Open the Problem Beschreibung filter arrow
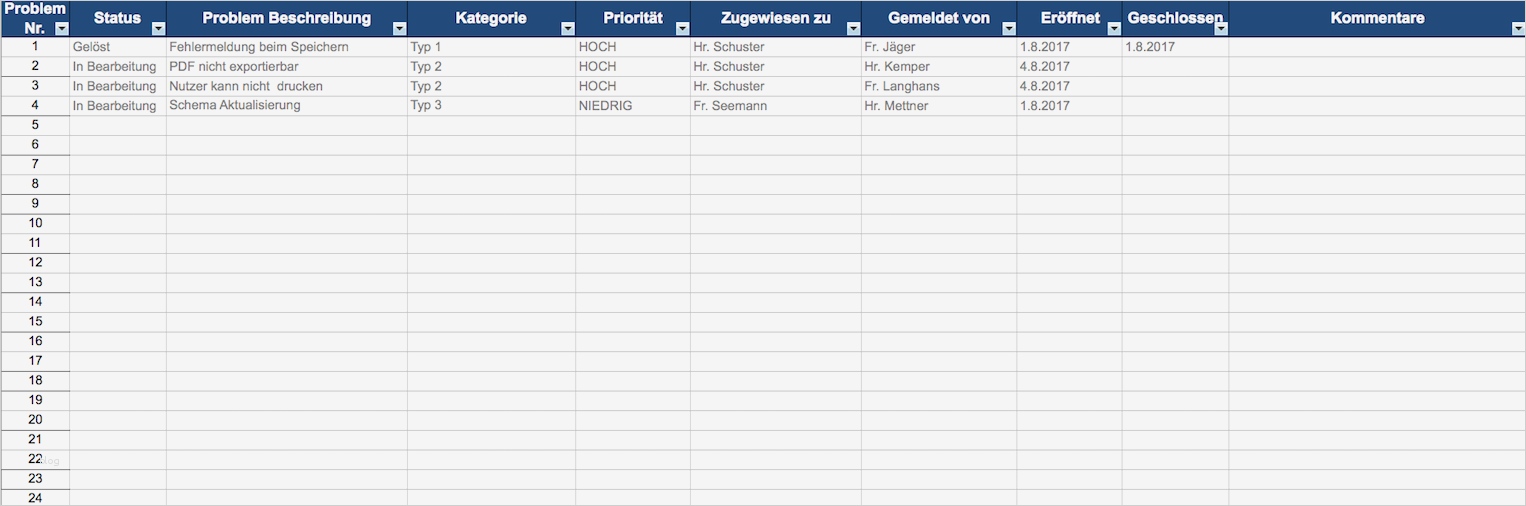 point(399,29)
